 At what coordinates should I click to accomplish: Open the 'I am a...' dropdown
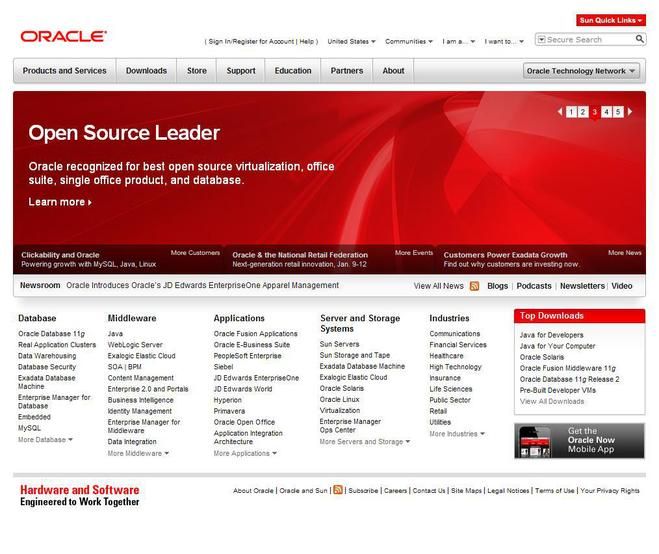point(458,42)
